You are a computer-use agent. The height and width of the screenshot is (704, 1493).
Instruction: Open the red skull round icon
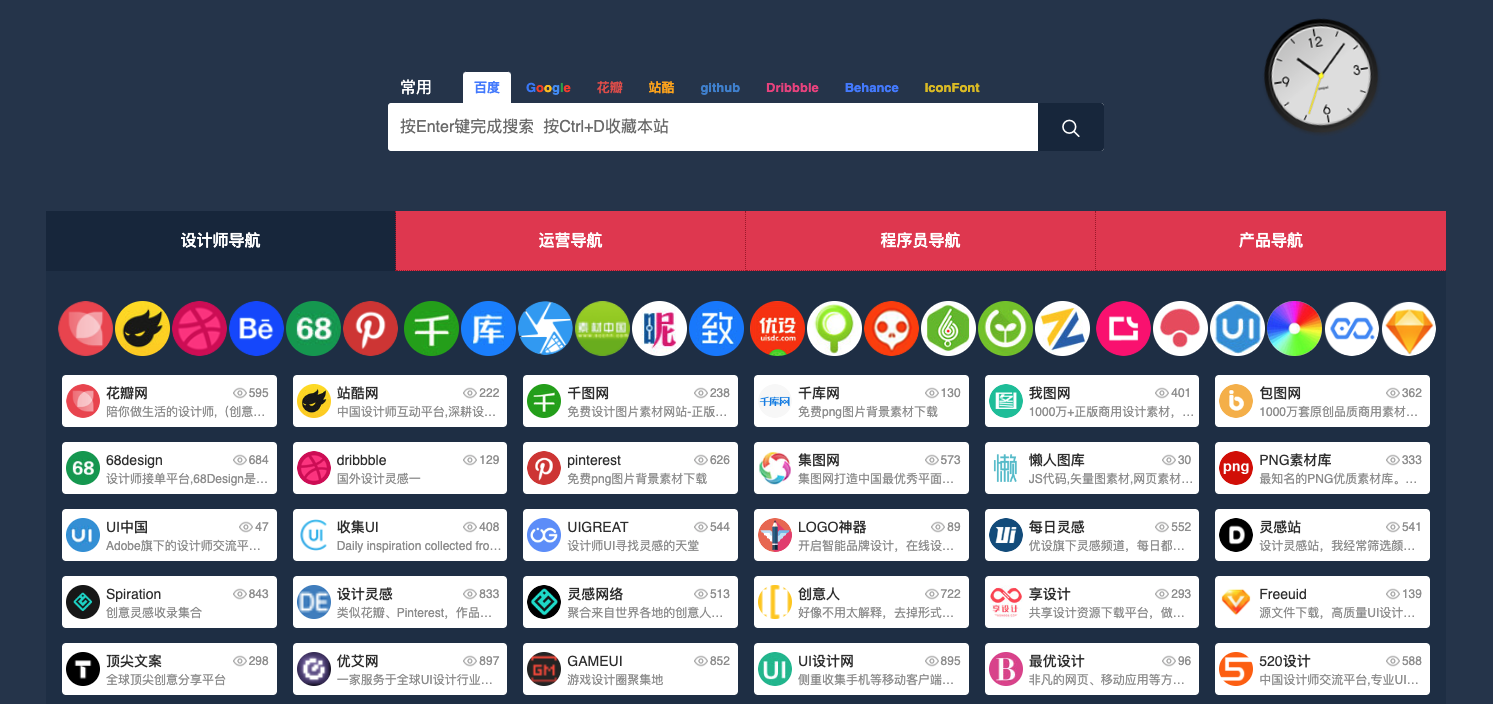click(891, 329)
